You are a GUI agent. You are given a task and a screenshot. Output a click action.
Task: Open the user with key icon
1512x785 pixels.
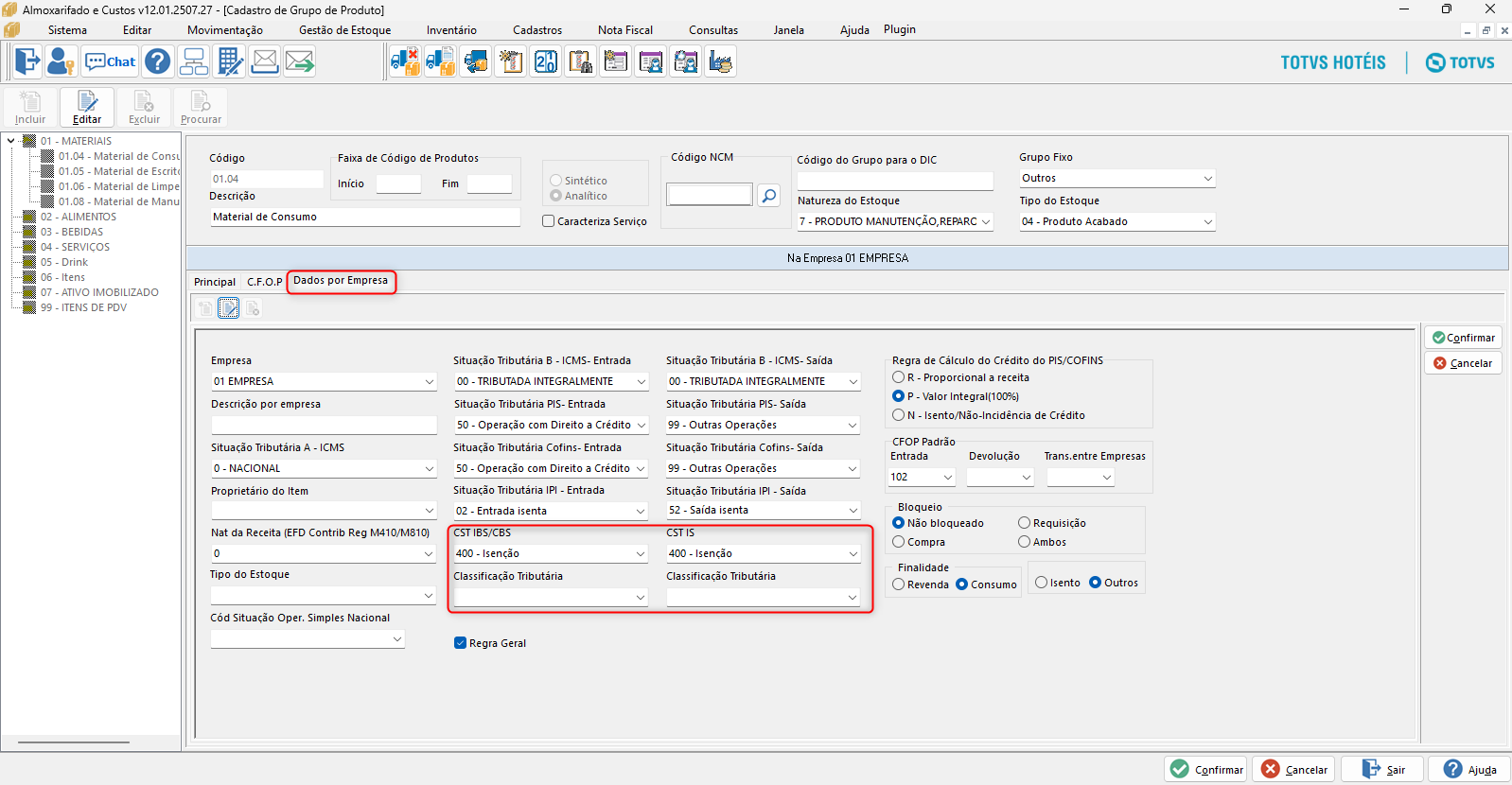pyautogui.click(x=61, y=61)
